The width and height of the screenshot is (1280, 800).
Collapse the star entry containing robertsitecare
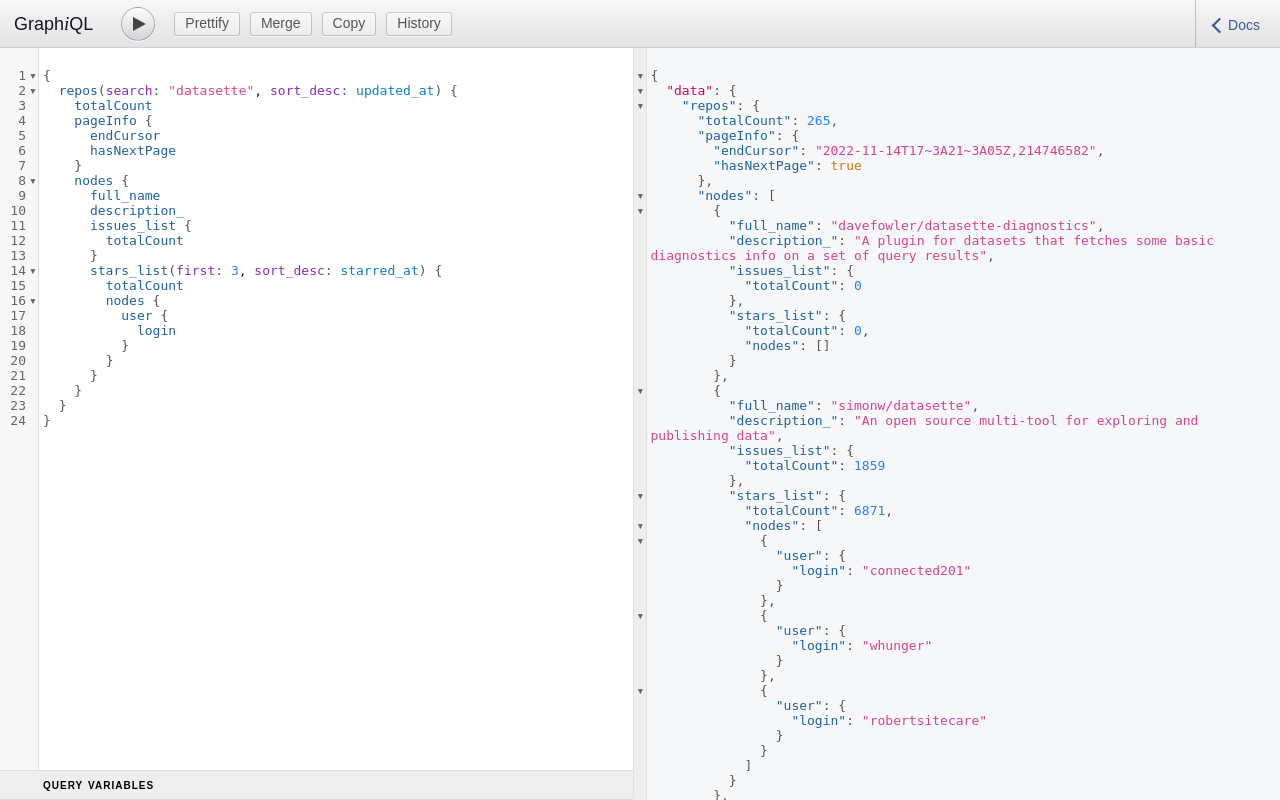pos(640,691)
